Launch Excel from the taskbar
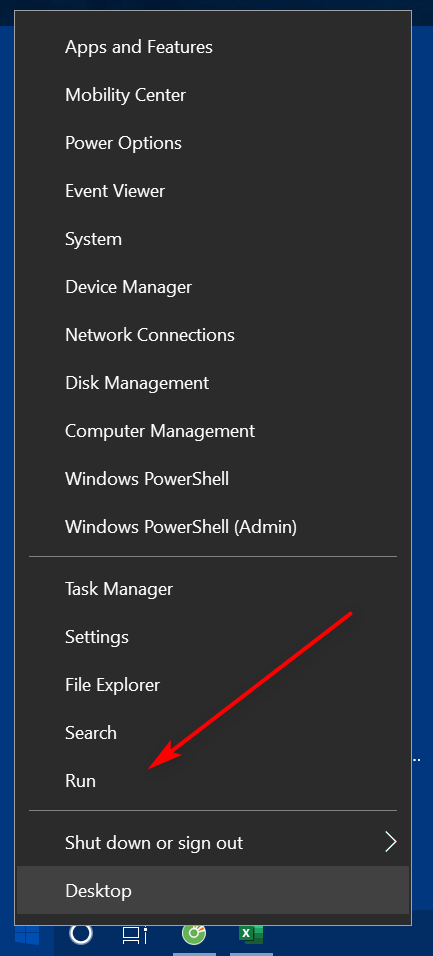Viewport: 433px width, 956px height. click(x=250, y=934)
